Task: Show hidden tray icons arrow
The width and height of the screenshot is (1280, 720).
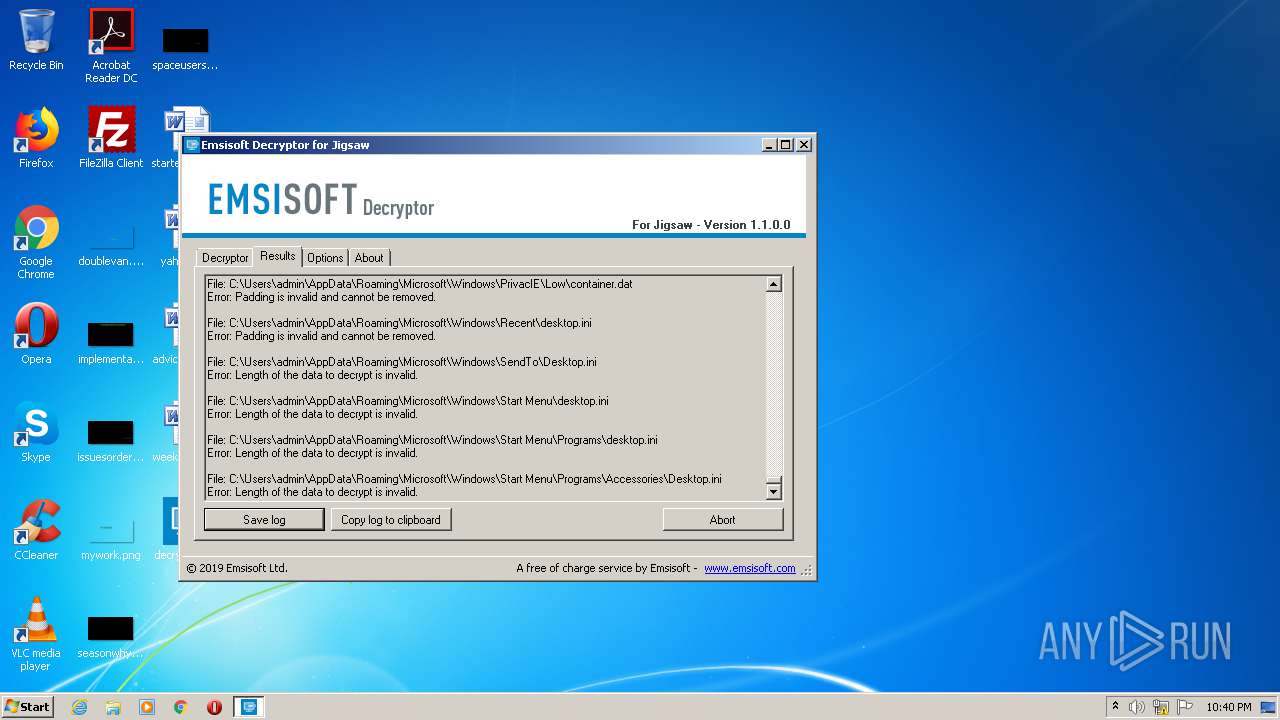Action: pyautogui.click(x=1115, y=707)
